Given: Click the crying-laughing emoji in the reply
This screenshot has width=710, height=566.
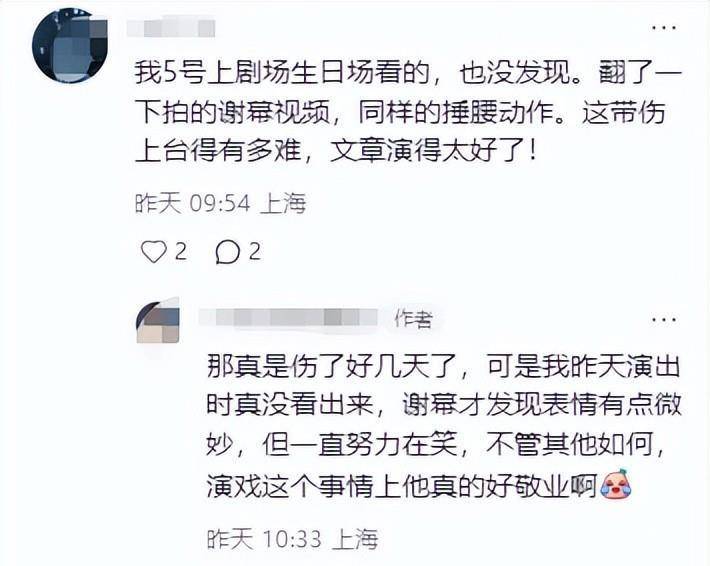Looking at the screenshot, I should pyautogui.click(x=615, y=485).
